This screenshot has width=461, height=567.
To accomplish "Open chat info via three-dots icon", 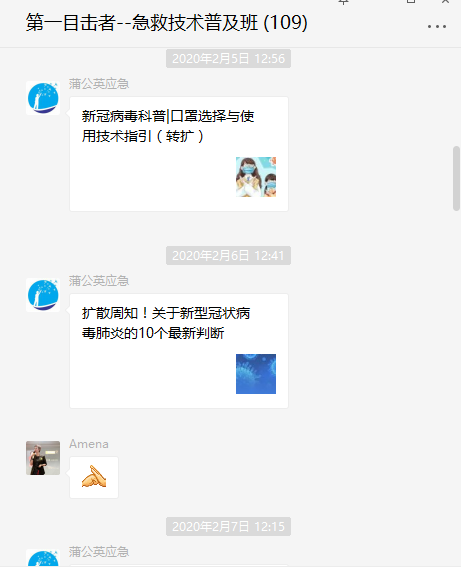I will pos(436,26).
